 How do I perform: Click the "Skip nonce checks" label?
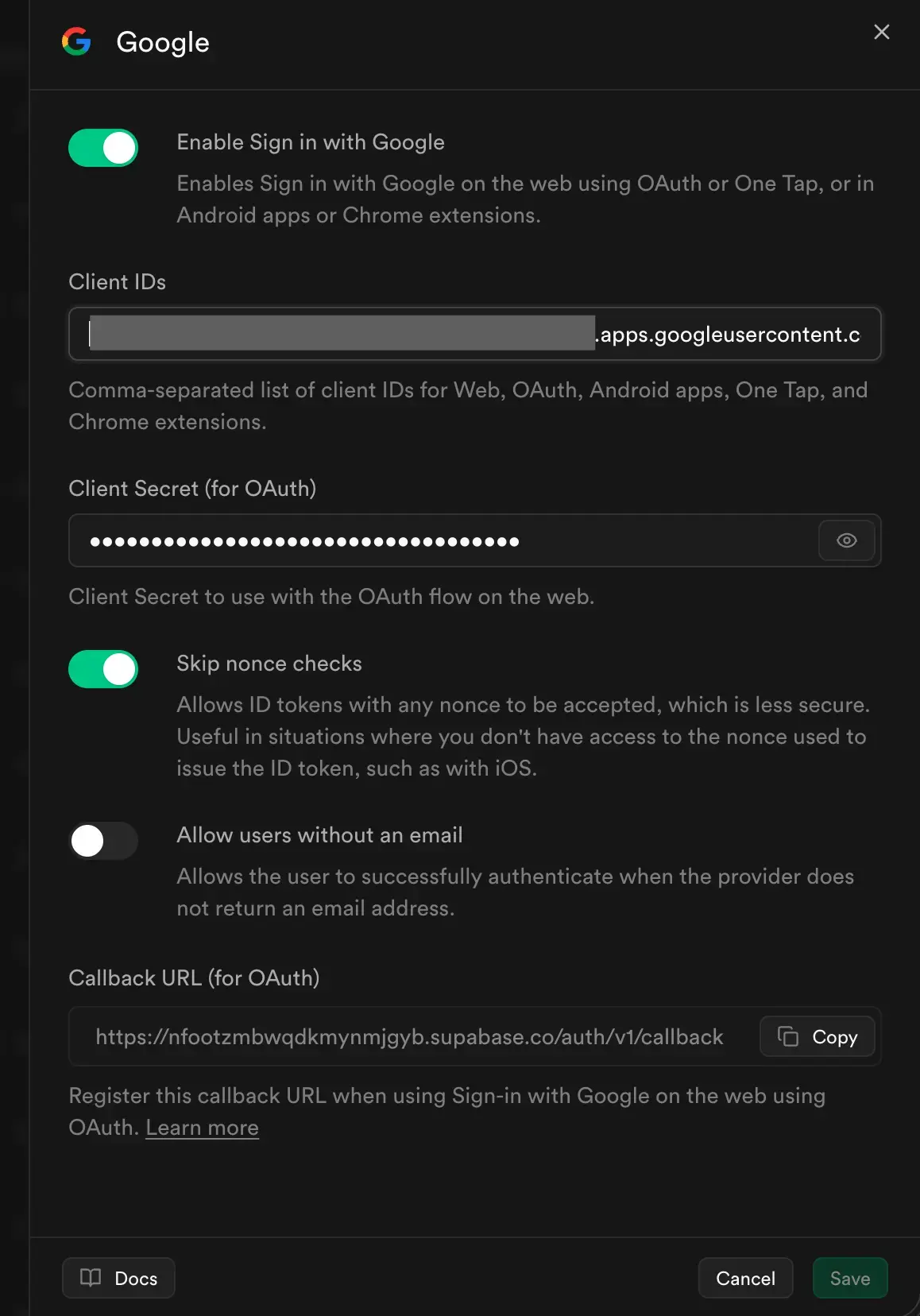click(x=269, y=664)
